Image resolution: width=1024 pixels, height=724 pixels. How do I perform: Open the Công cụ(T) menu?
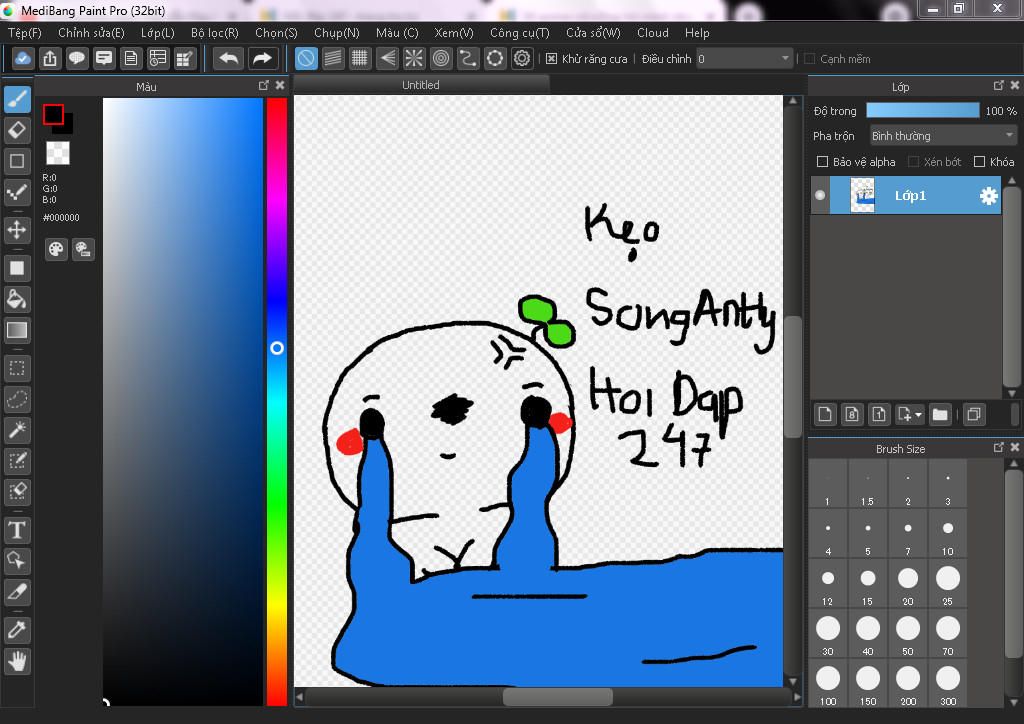pyautogui.click(x=519, y=33)
